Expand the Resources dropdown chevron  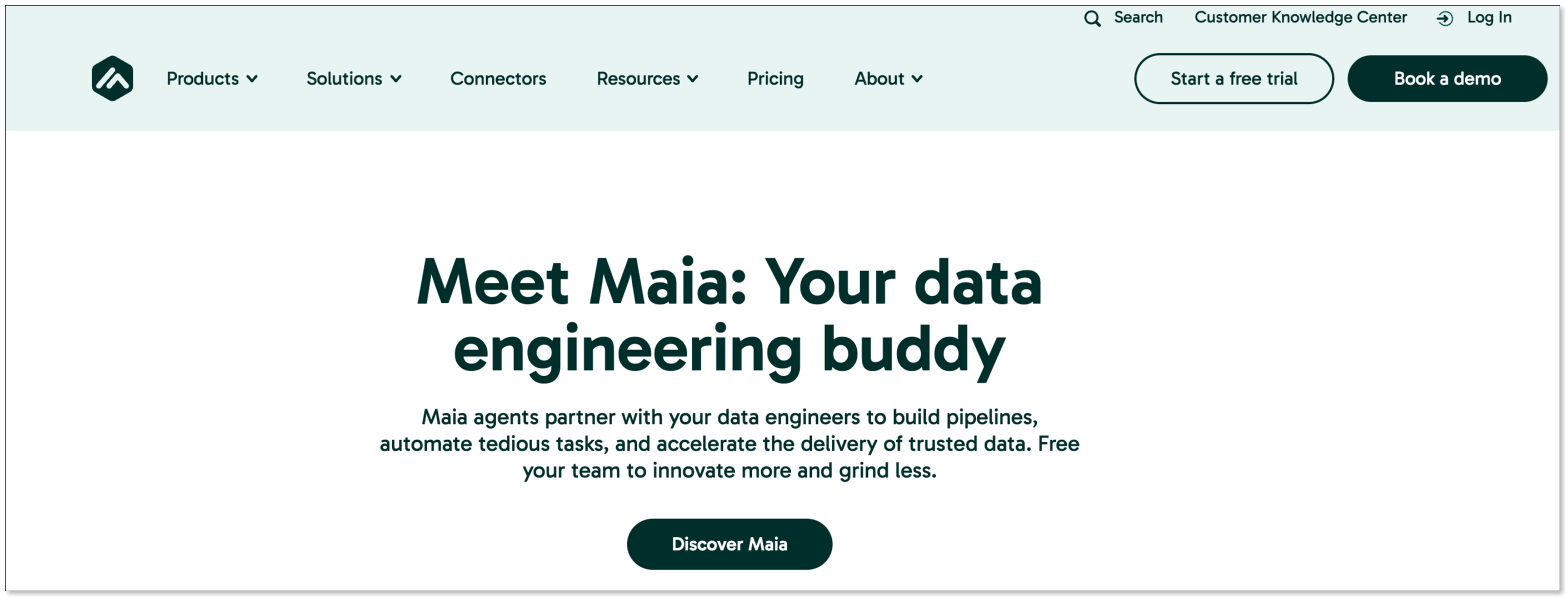click(693, 78)
